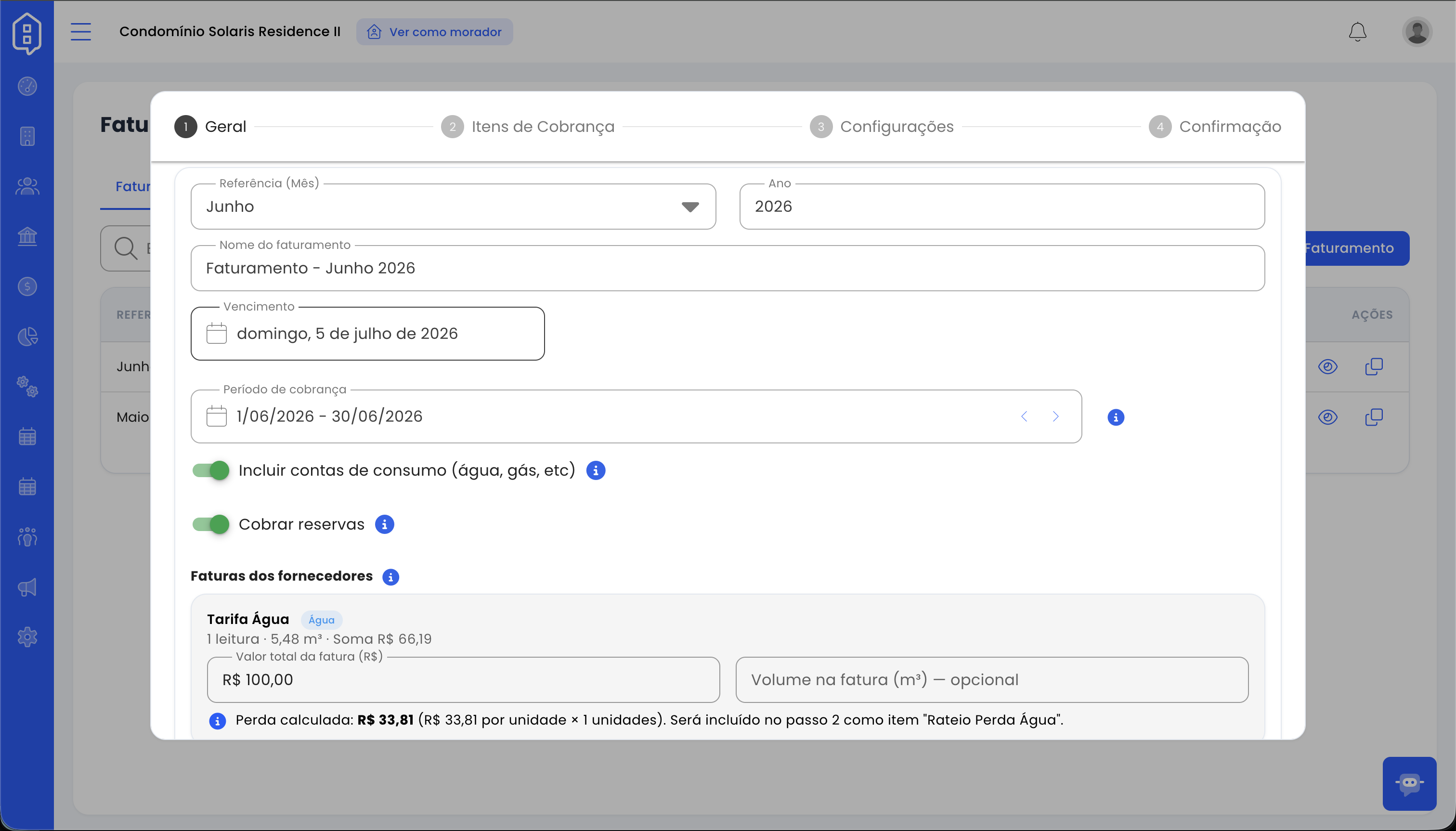Screen dimensions: 1456x831
Task: Open the building units sidebar icon
Action: [27, 136]
